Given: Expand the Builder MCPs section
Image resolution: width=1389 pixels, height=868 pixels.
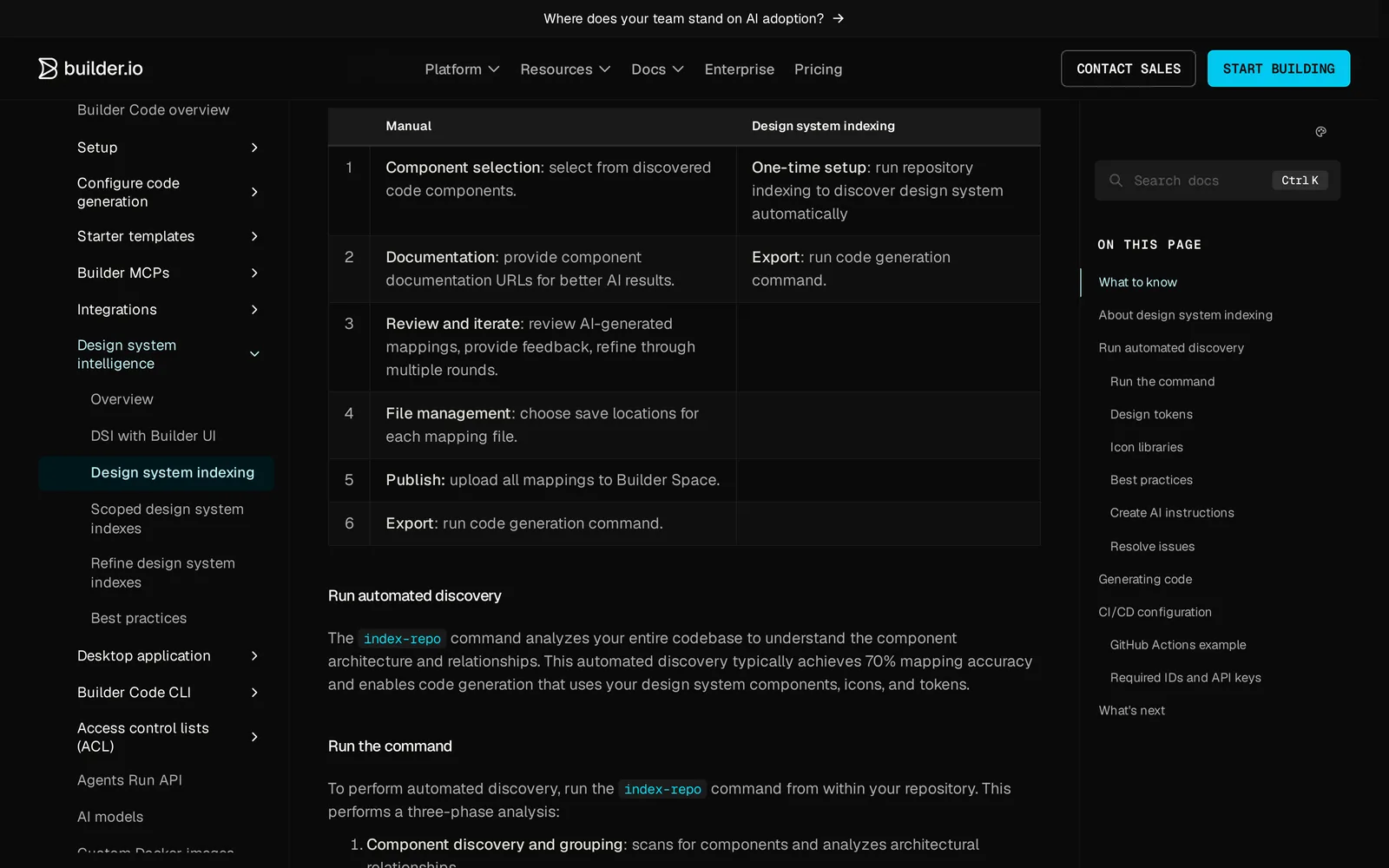Looking at the screenshot, I should click(168, 273).
